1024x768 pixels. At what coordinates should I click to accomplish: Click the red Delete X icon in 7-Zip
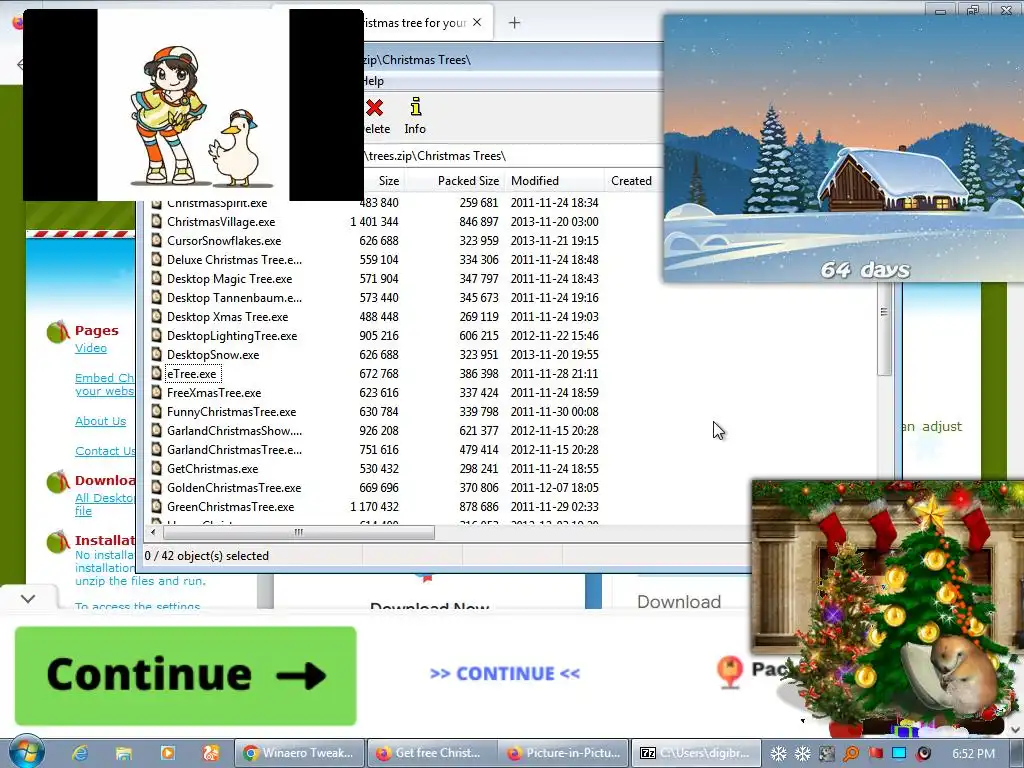(x=374, y=107)
